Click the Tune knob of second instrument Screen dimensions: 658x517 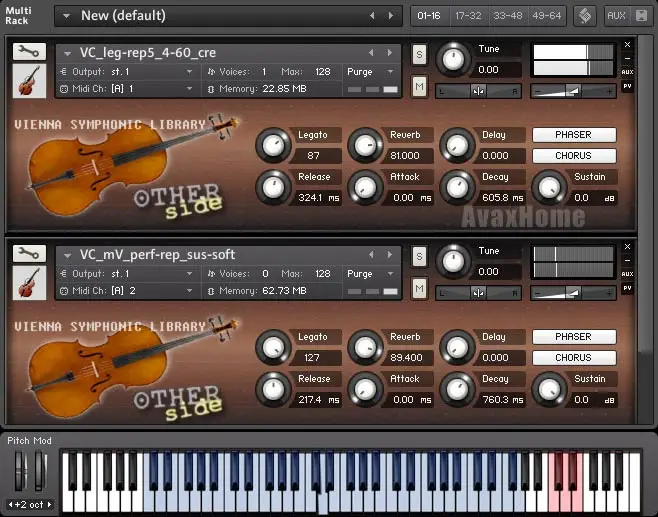tap(453, 261)
